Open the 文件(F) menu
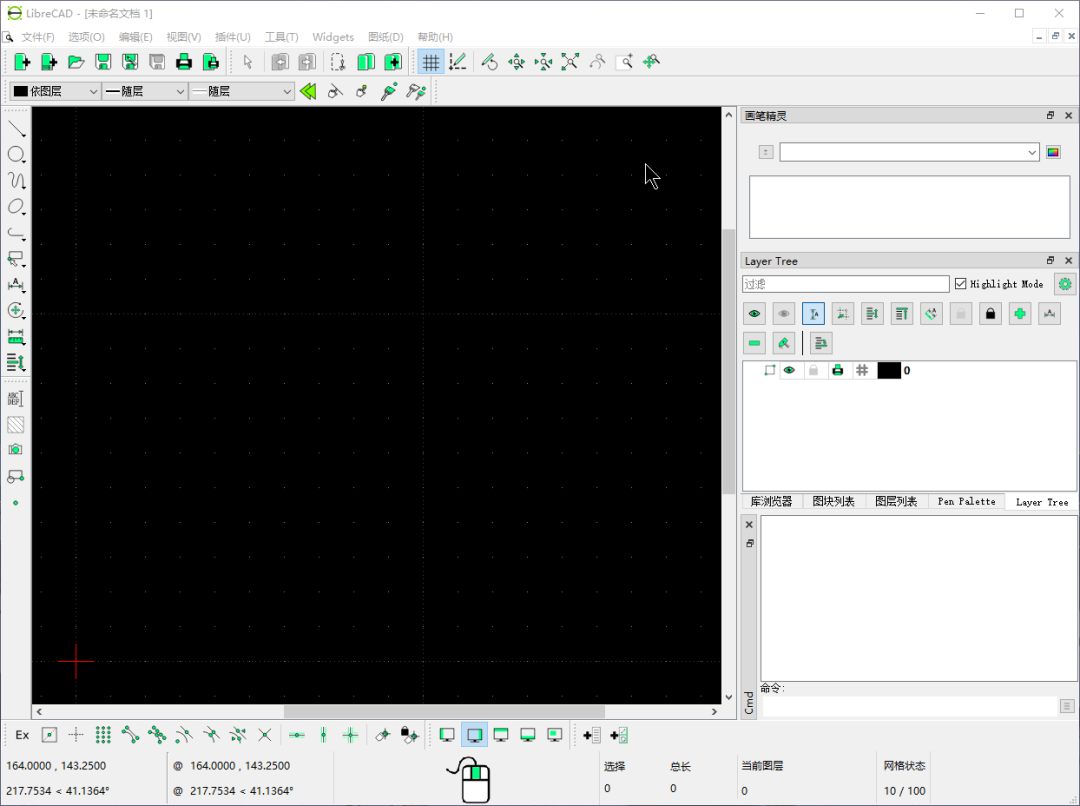Screen dimensions: 1080x806 [x=38, y=37]
